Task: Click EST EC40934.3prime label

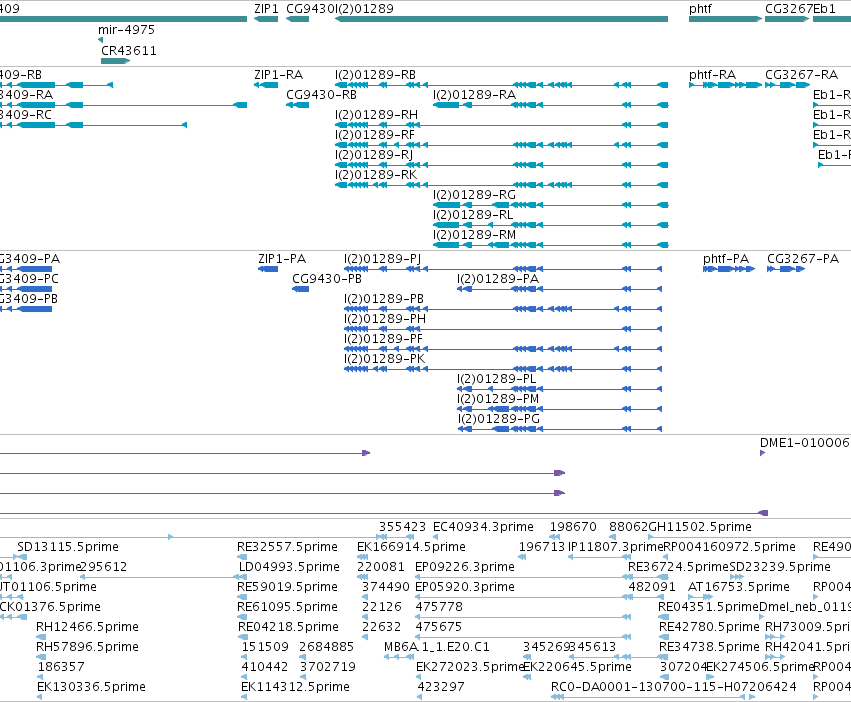Action: point(483,527)
